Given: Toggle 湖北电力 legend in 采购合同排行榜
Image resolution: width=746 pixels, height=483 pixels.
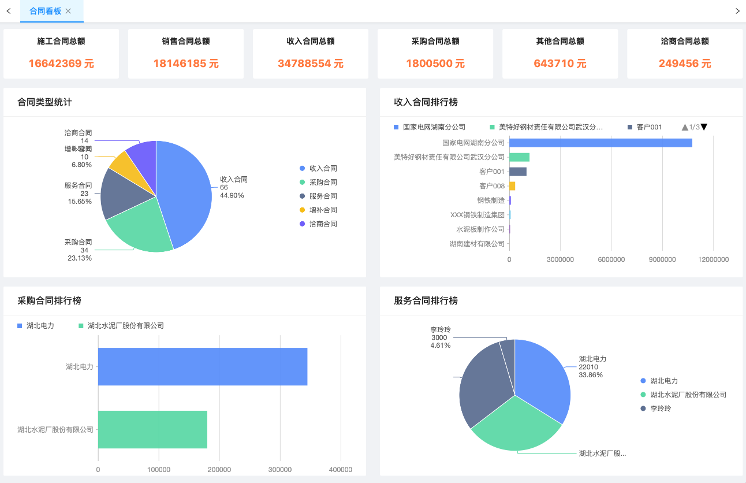Looking at the screenshot, I should click(x=40, y=326).
